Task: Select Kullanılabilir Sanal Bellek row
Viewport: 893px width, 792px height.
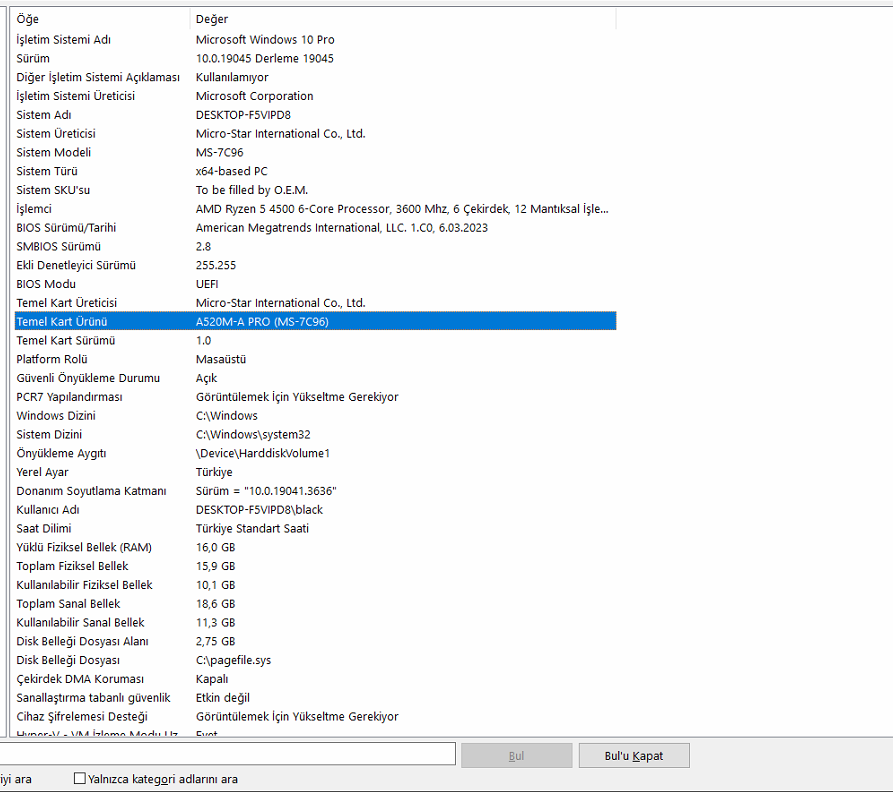Action: click(x=316, y=622)
